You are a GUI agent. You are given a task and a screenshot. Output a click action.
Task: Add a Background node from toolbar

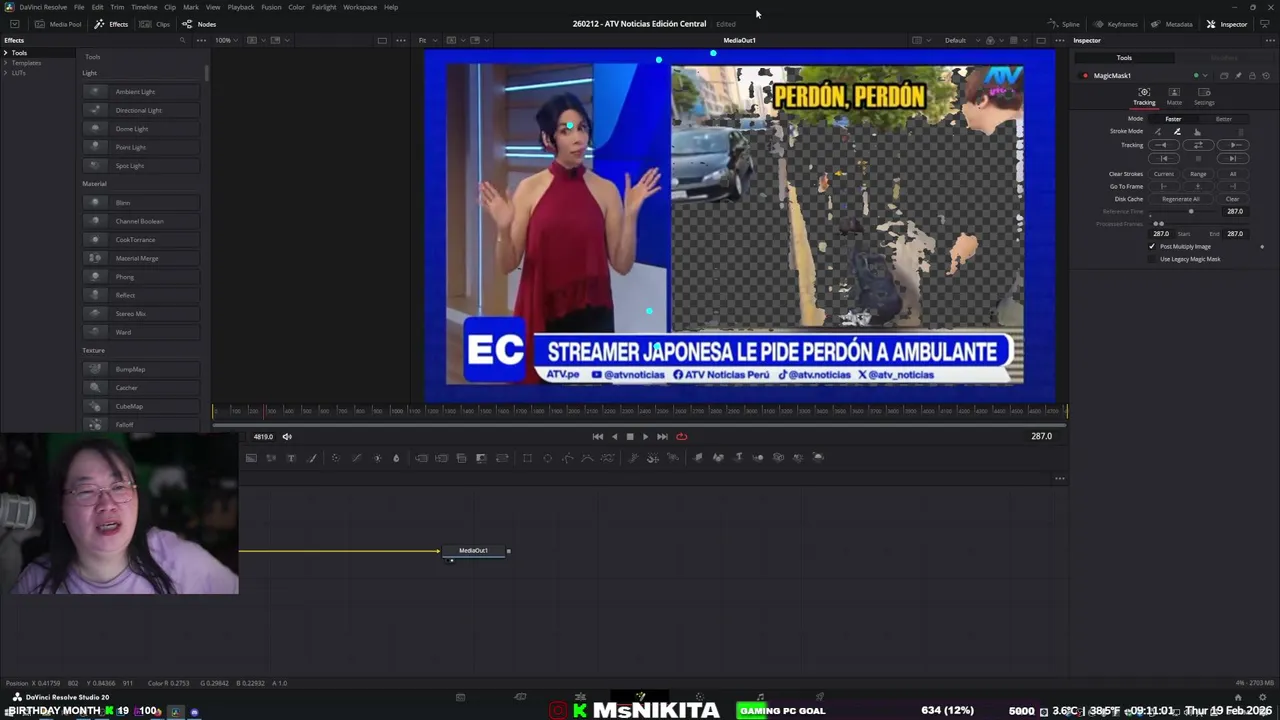point(251,458)
